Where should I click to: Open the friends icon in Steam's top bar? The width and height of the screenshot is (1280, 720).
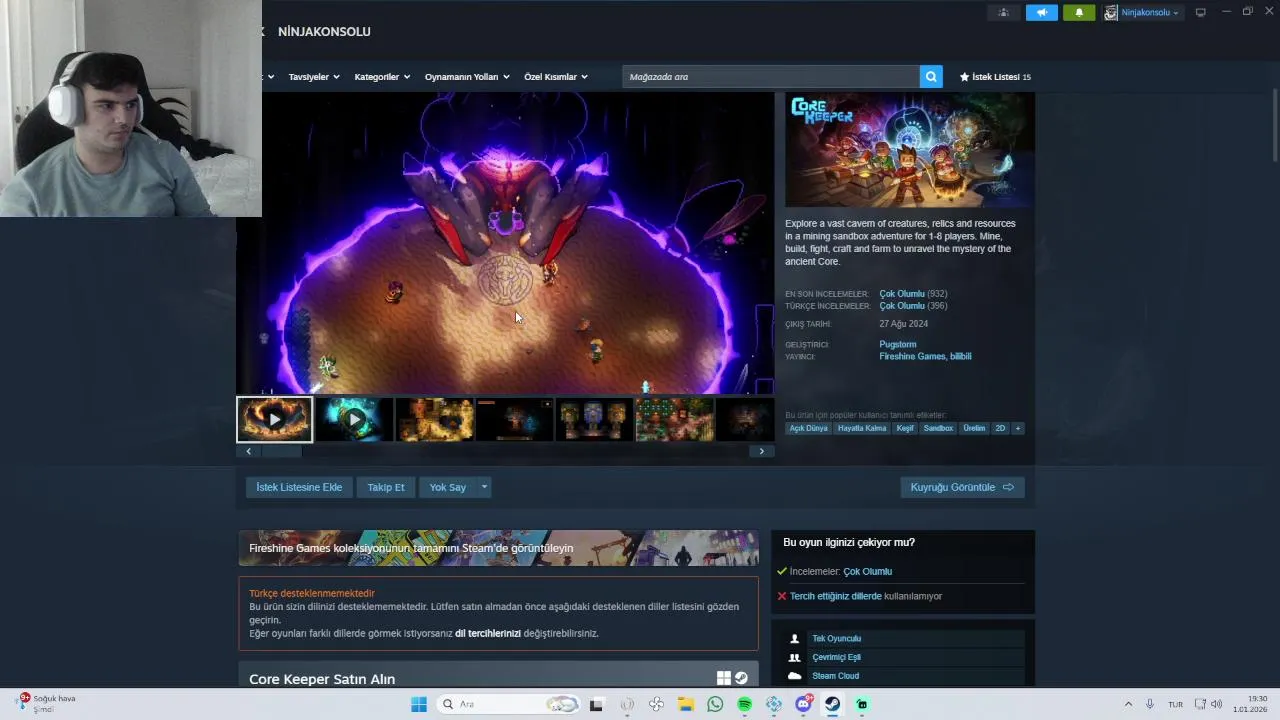(1003, 13)
